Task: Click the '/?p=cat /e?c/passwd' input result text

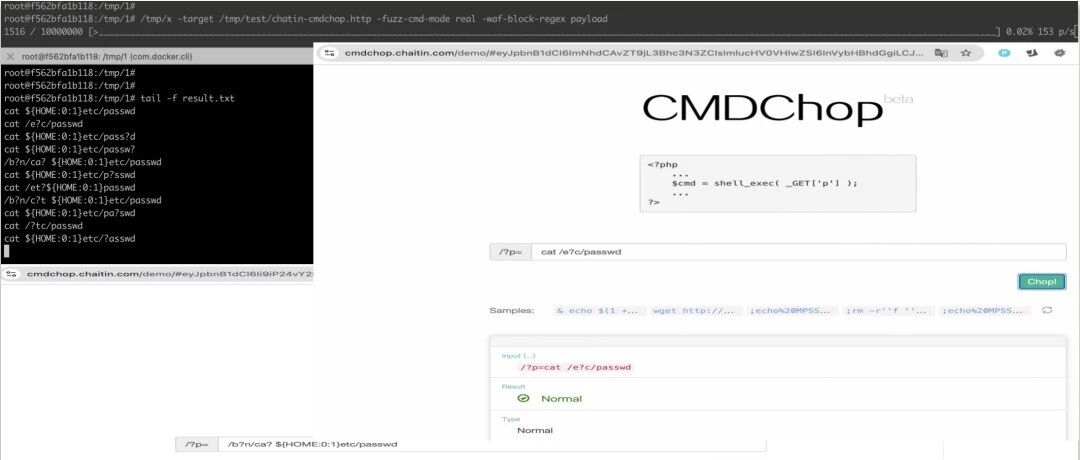Action: (575, 367)
